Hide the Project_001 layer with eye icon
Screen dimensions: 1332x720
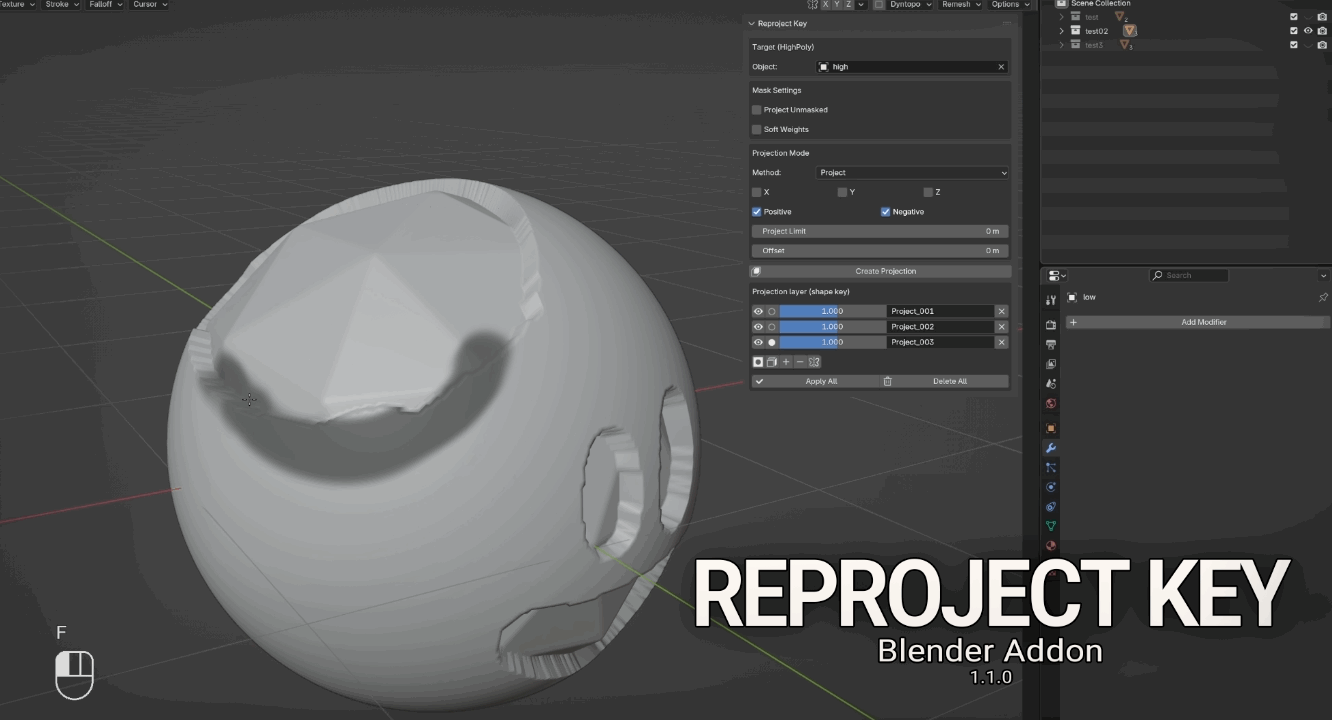tap(758, 311)
